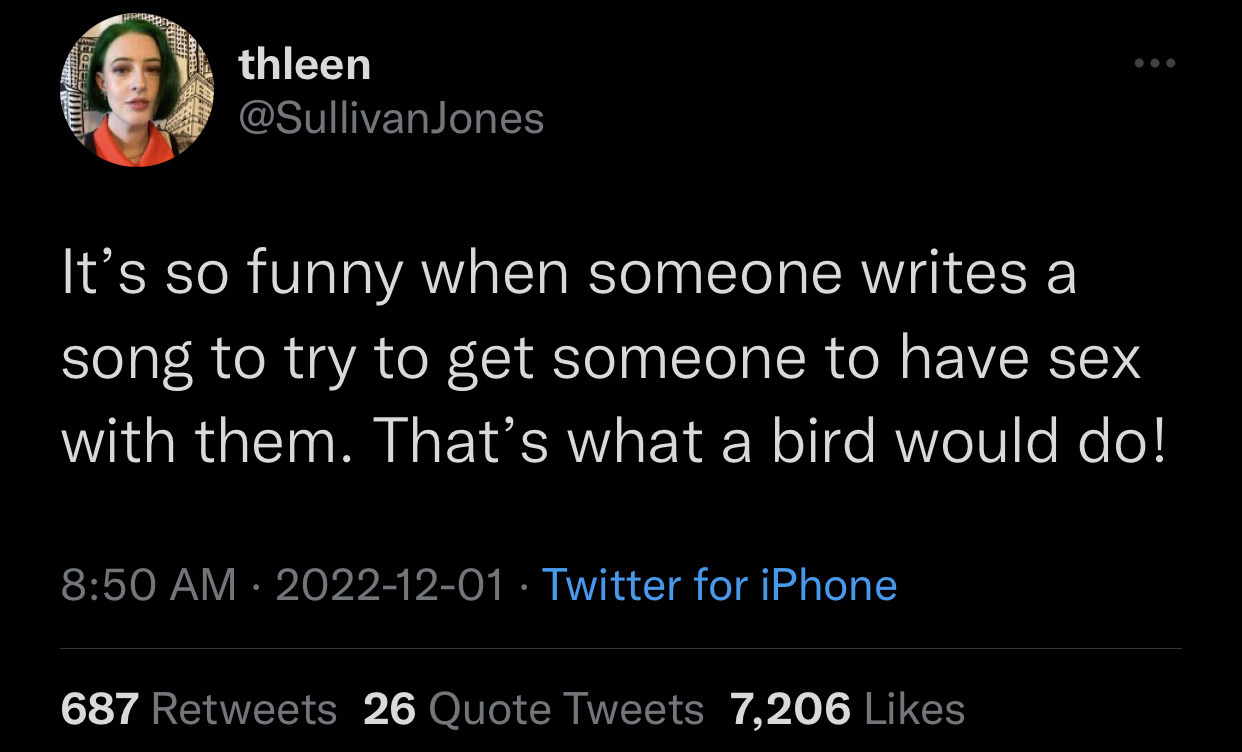Viewport: 1242px width, 752px height.
Task: Click the bold 7,206 count
Action: click(791, 709)
